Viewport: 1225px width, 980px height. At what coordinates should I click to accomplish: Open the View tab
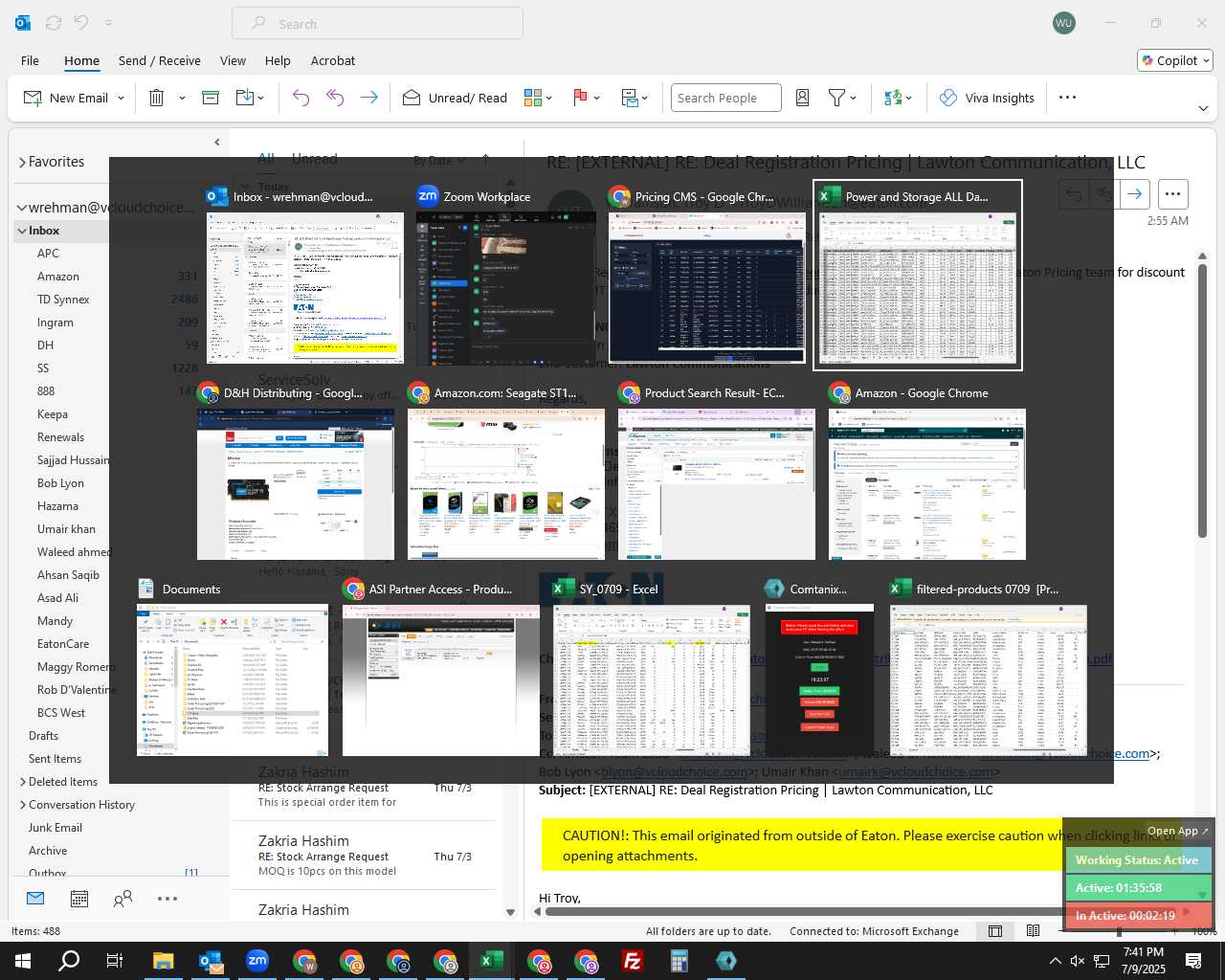(233, 60)
